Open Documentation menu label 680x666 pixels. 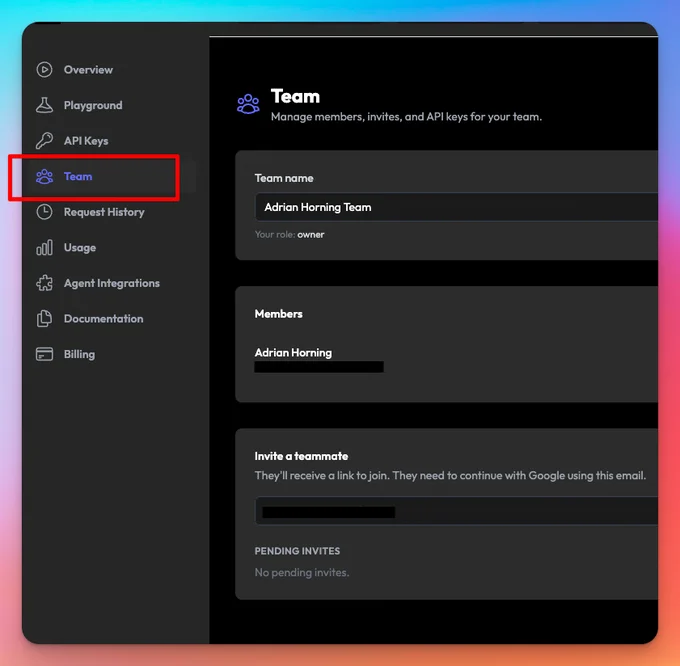(x=104, y=319)
